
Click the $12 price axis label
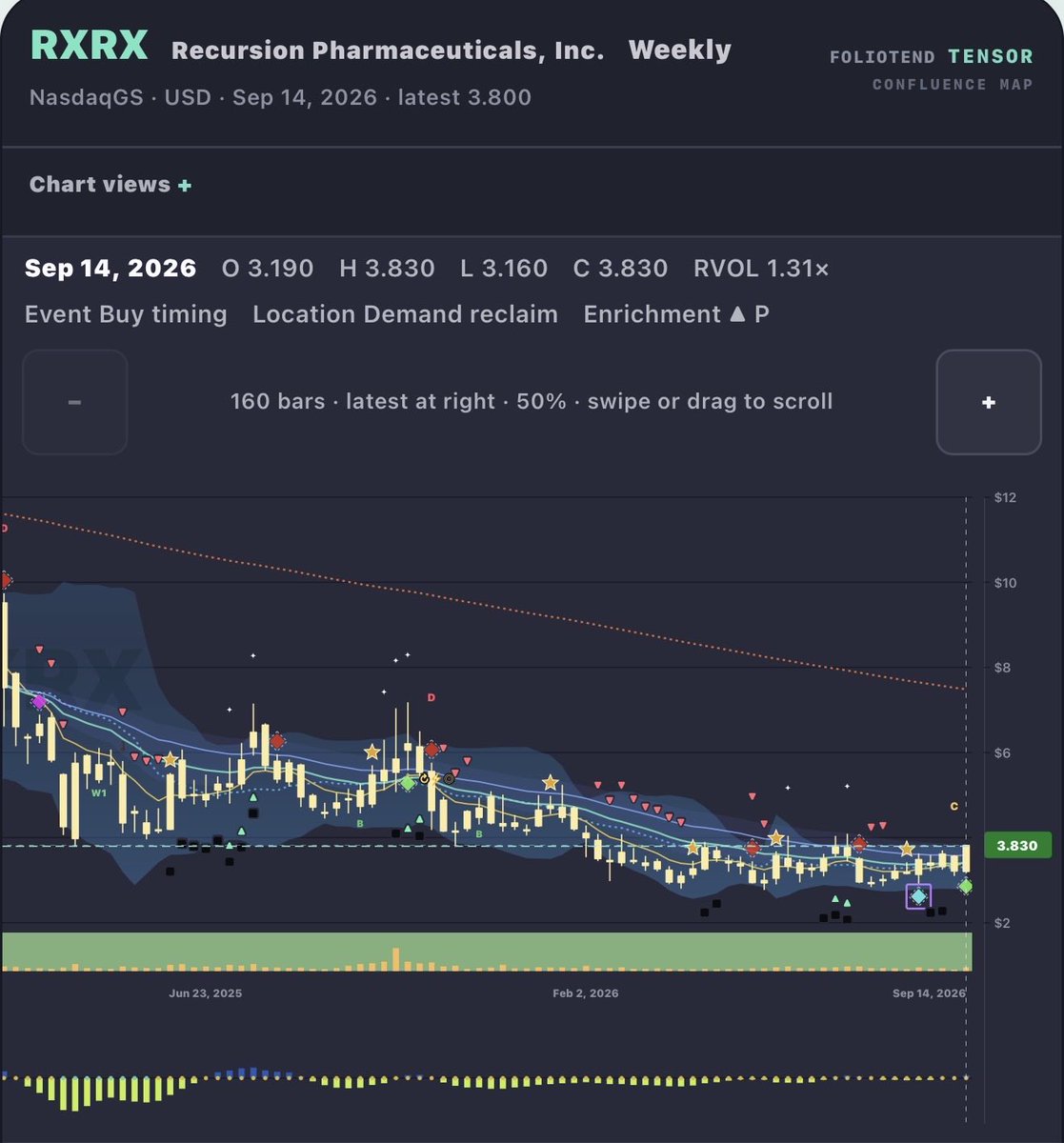(x=1005, y=497)
